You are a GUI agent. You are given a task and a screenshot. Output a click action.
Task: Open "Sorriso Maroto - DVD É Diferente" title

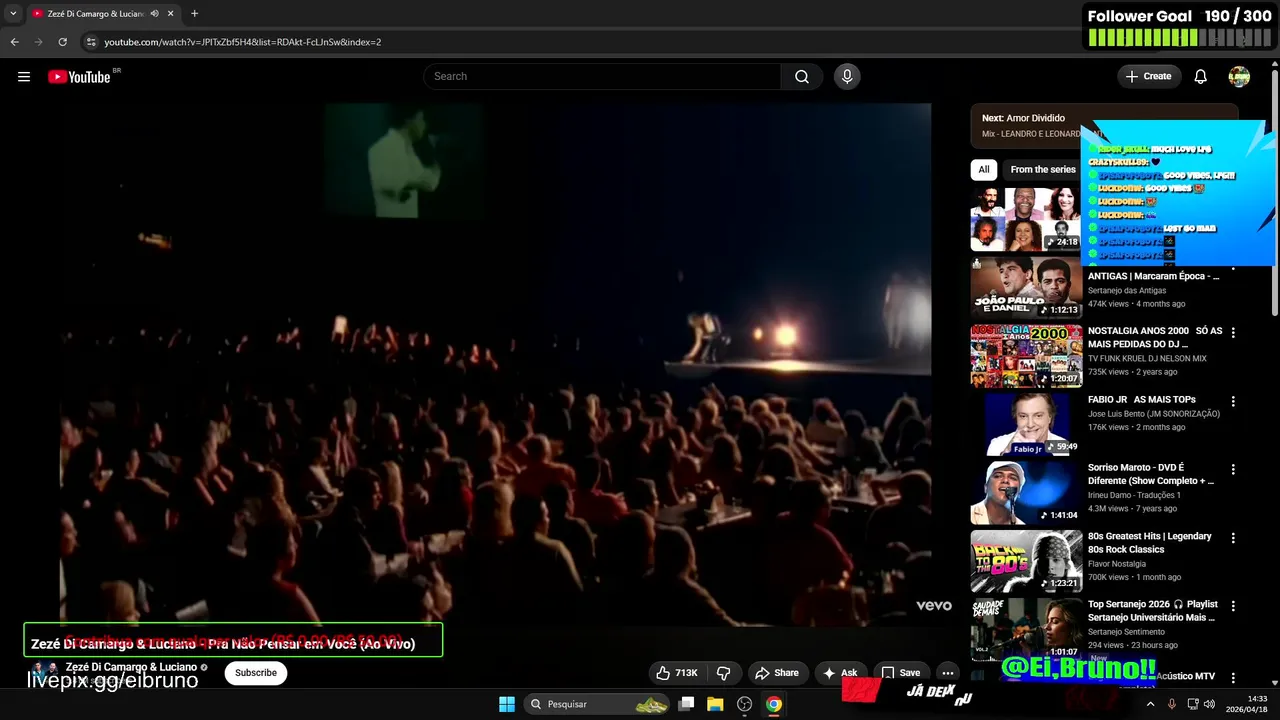coord(1150,474)
